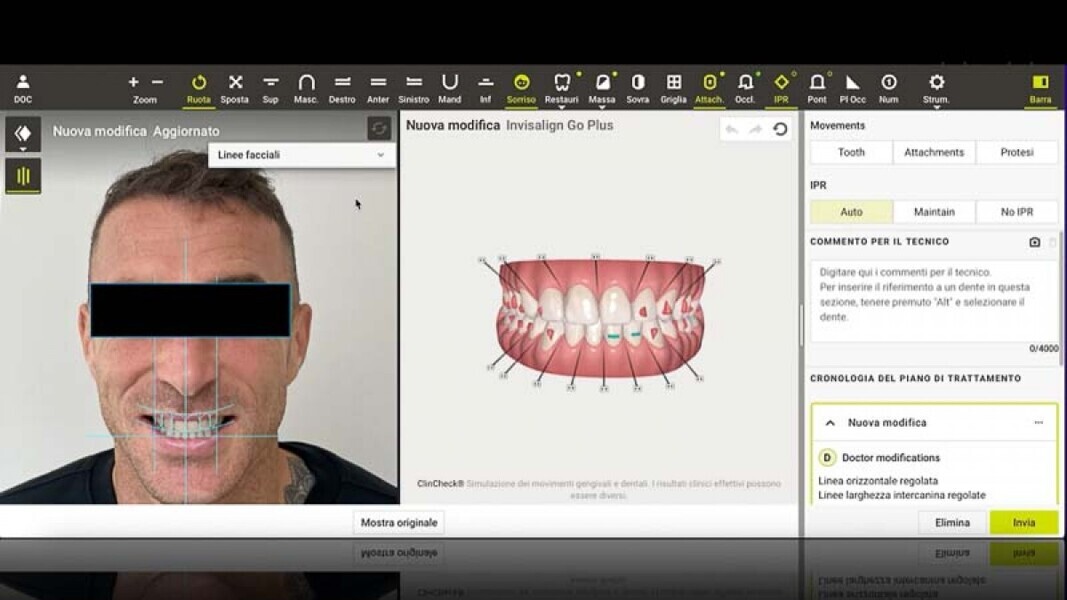Open the Linee facciali dropdown
1067x600 pixels.
point(301,155)
